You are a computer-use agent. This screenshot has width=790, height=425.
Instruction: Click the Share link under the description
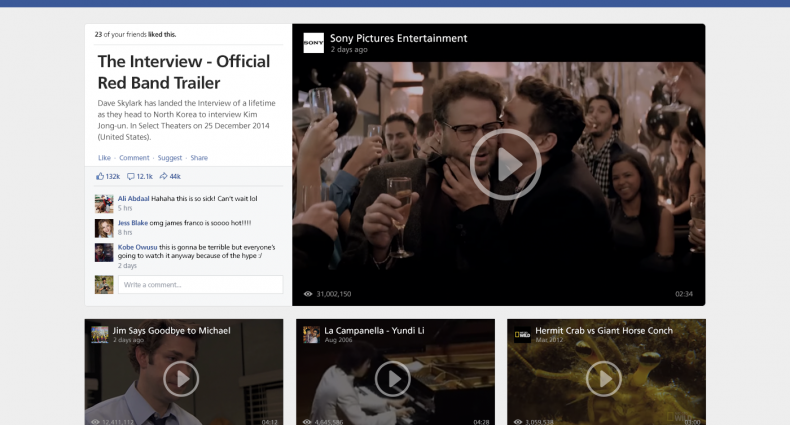click(x=199, y=158)
